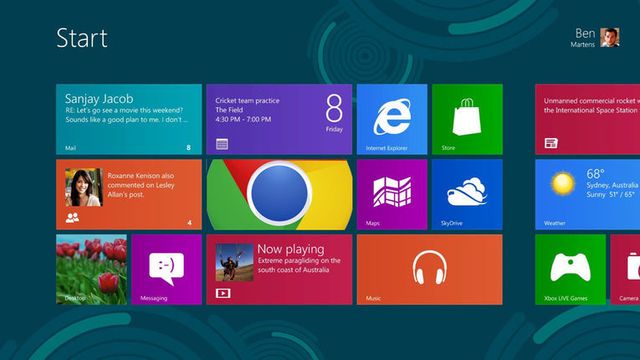Click the Start heading text
This screenshot has height=360, width=640.
point(82,38)
